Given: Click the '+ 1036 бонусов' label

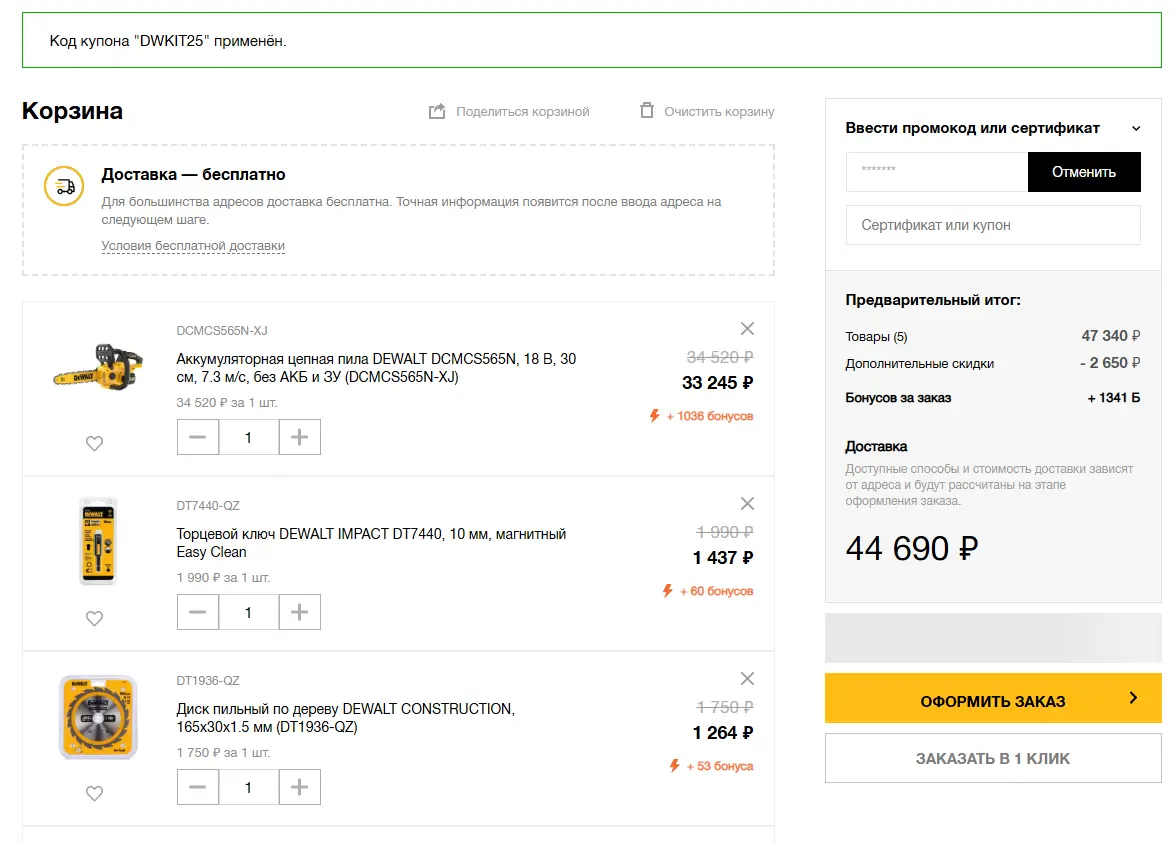Looking at the screenshot, I should 709,416.
